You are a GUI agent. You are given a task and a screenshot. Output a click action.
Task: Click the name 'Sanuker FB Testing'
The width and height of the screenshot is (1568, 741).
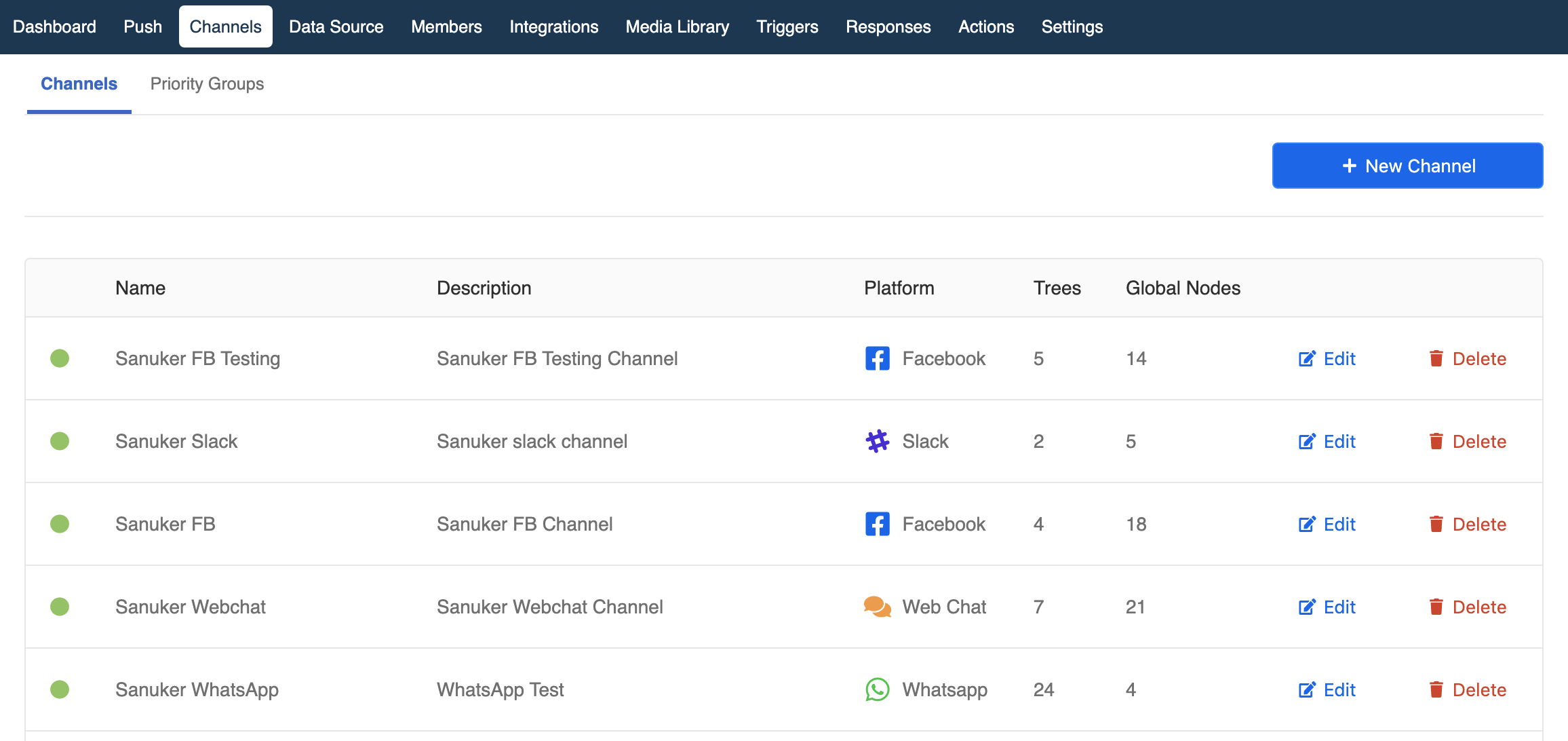[197, 358]
